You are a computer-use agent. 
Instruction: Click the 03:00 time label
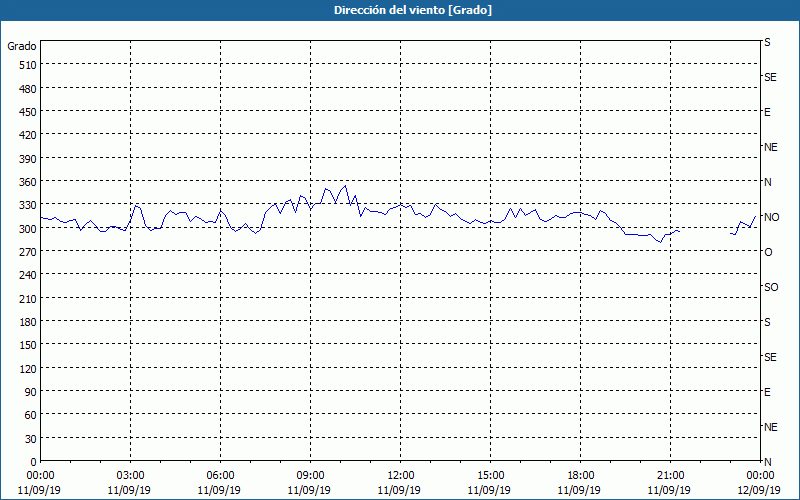pos(131,476)
